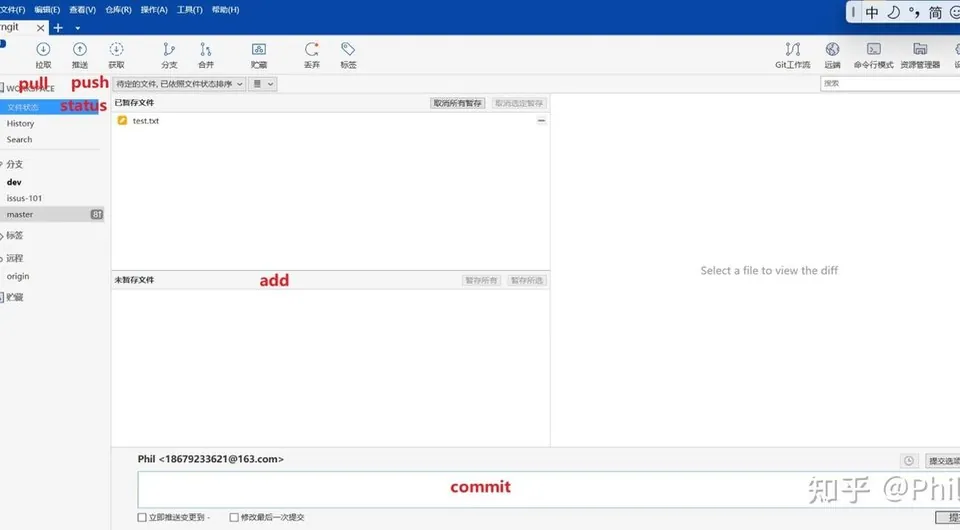Click the 丢弃 (discard) toolbar icon
960x530 pixels.
click(x=312, y=54)
